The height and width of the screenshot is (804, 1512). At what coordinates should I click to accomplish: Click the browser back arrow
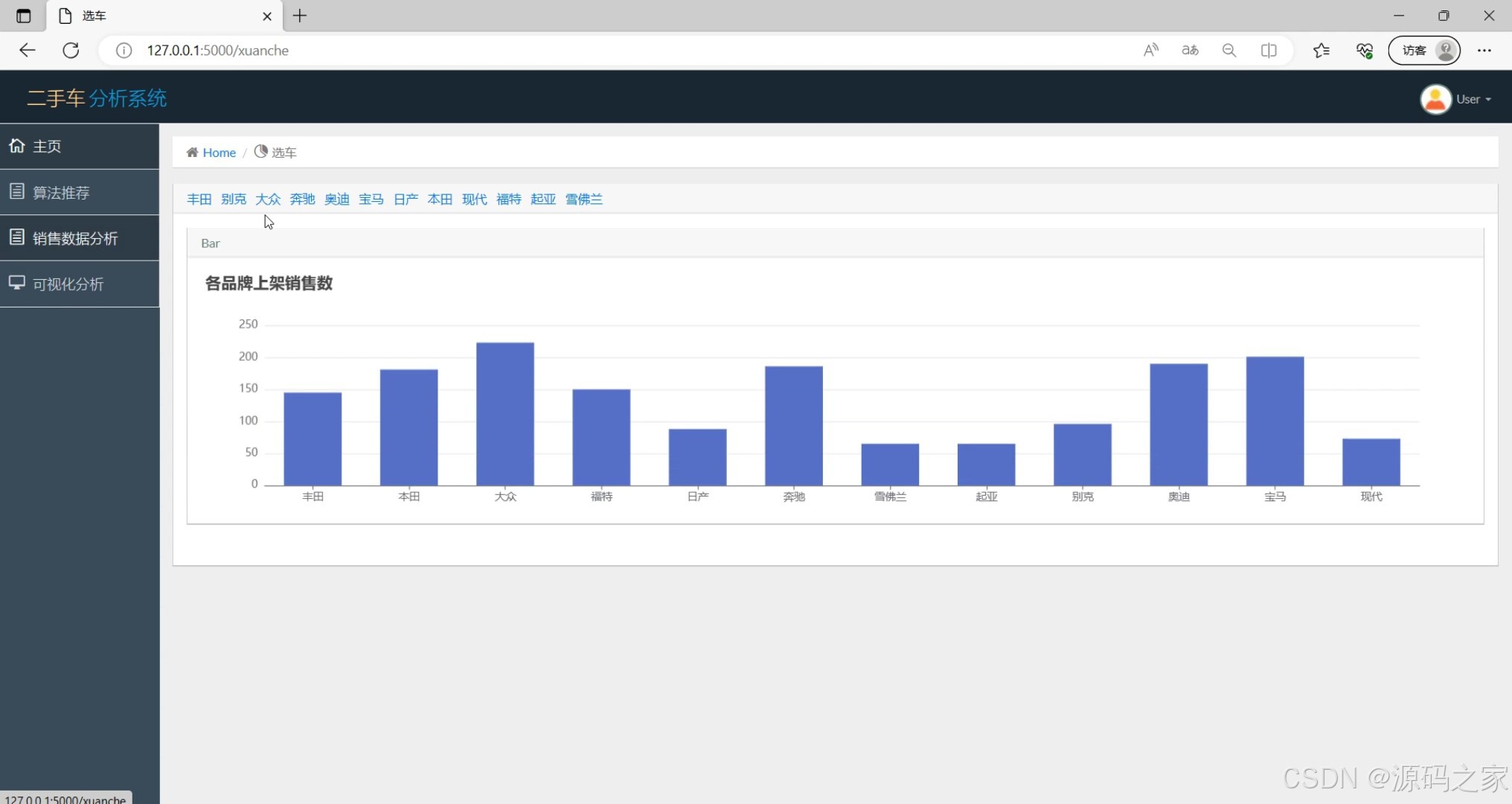[x=28, y=50]
